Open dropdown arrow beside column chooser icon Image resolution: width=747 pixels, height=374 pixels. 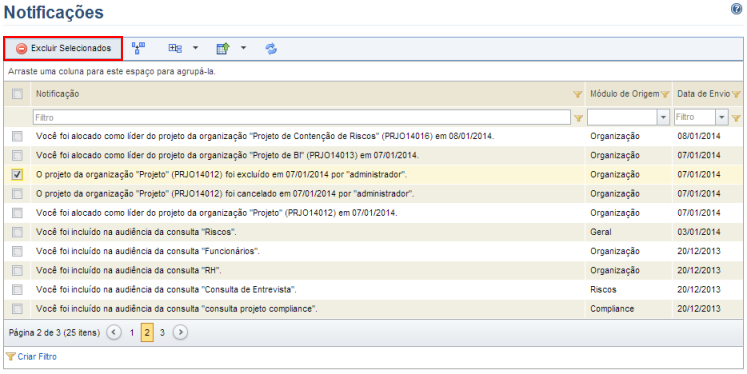[x=195, y=48]
